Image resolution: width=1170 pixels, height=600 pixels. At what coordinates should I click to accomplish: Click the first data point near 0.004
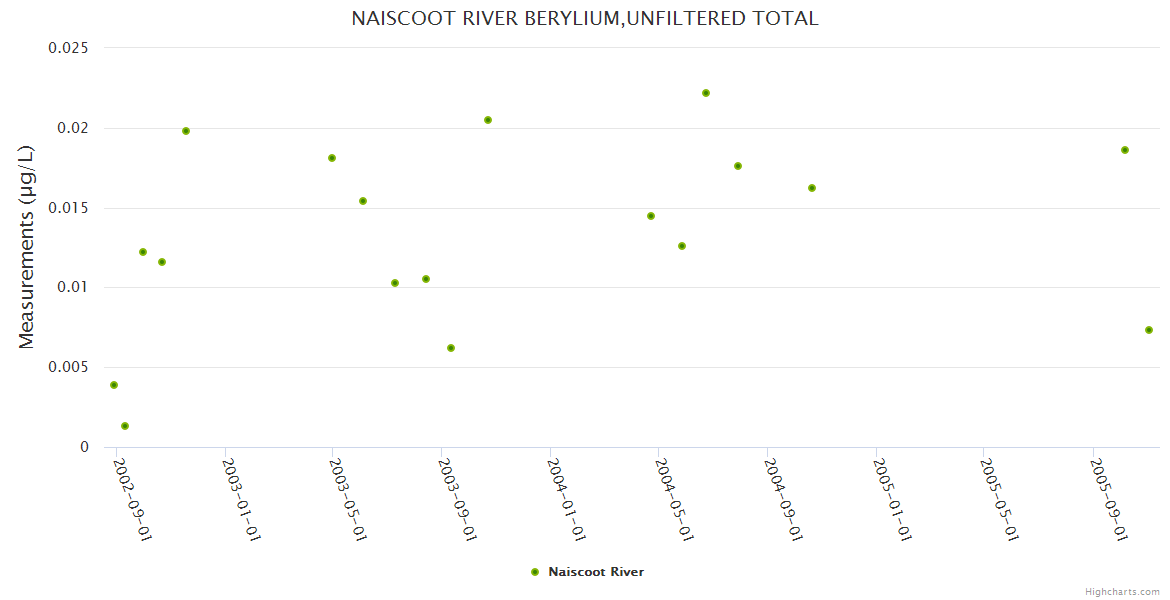click(x=114, y=385)
